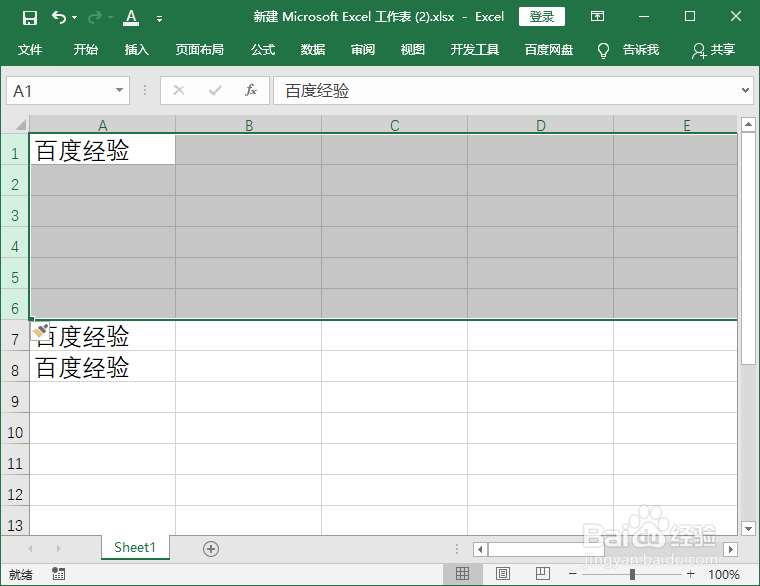Expand the formula bar chevron

point(745,90)
